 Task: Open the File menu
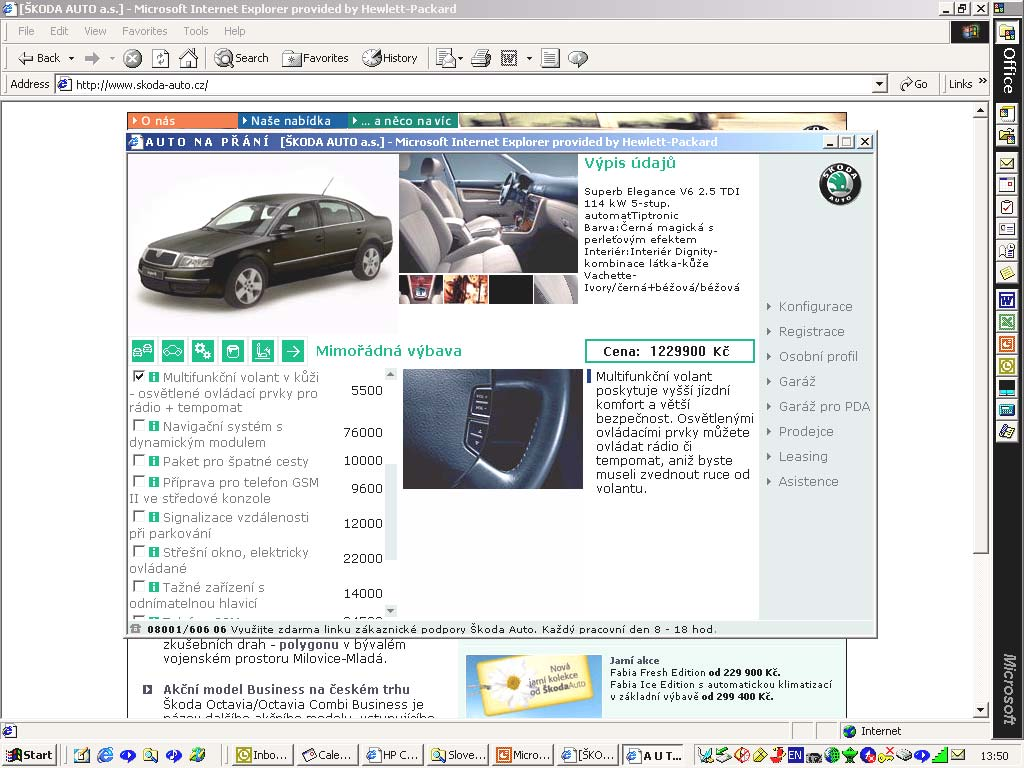(26, 31)
